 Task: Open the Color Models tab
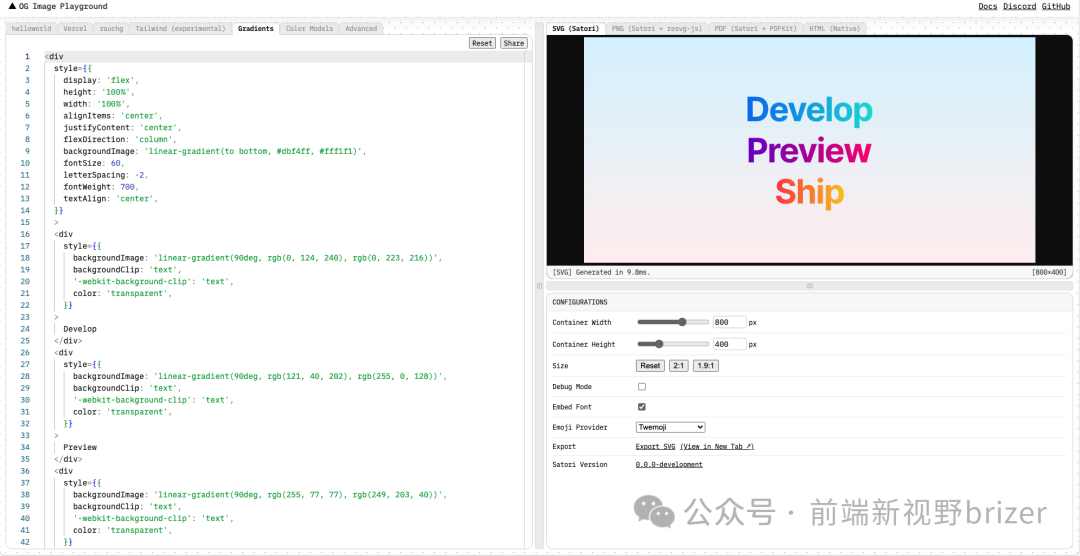(309, 28)
